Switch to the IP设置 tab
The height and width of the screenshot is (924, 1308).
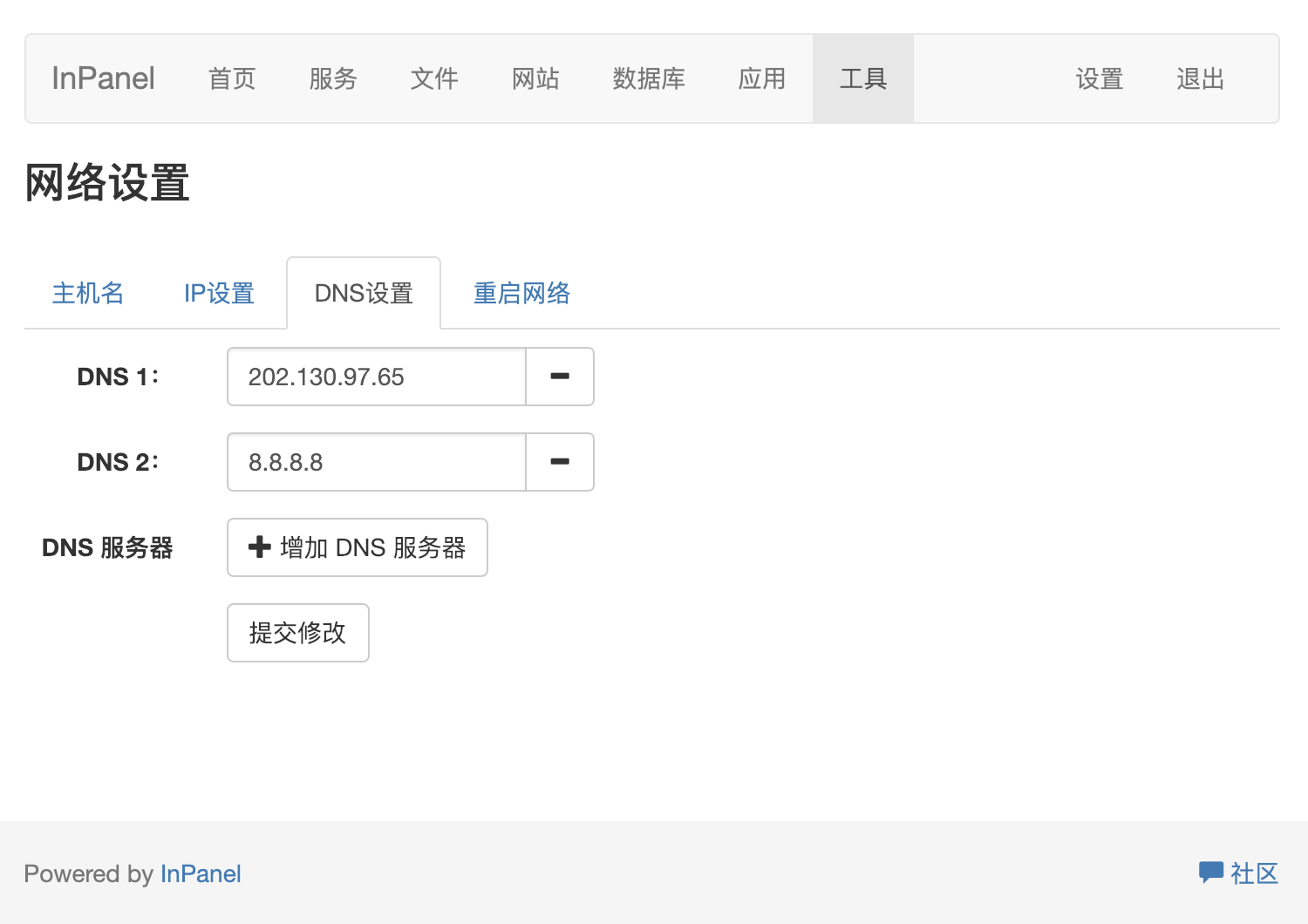coord(218,293)
